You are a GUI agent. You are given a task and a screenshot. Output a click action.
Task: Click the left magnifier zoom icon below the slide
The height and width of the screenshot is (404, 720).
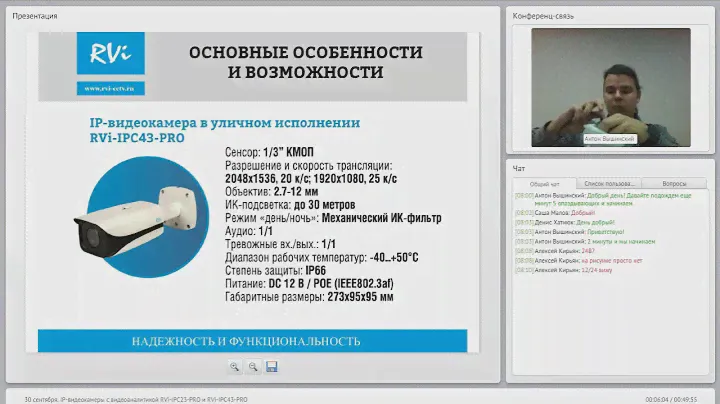coord(234,367)
